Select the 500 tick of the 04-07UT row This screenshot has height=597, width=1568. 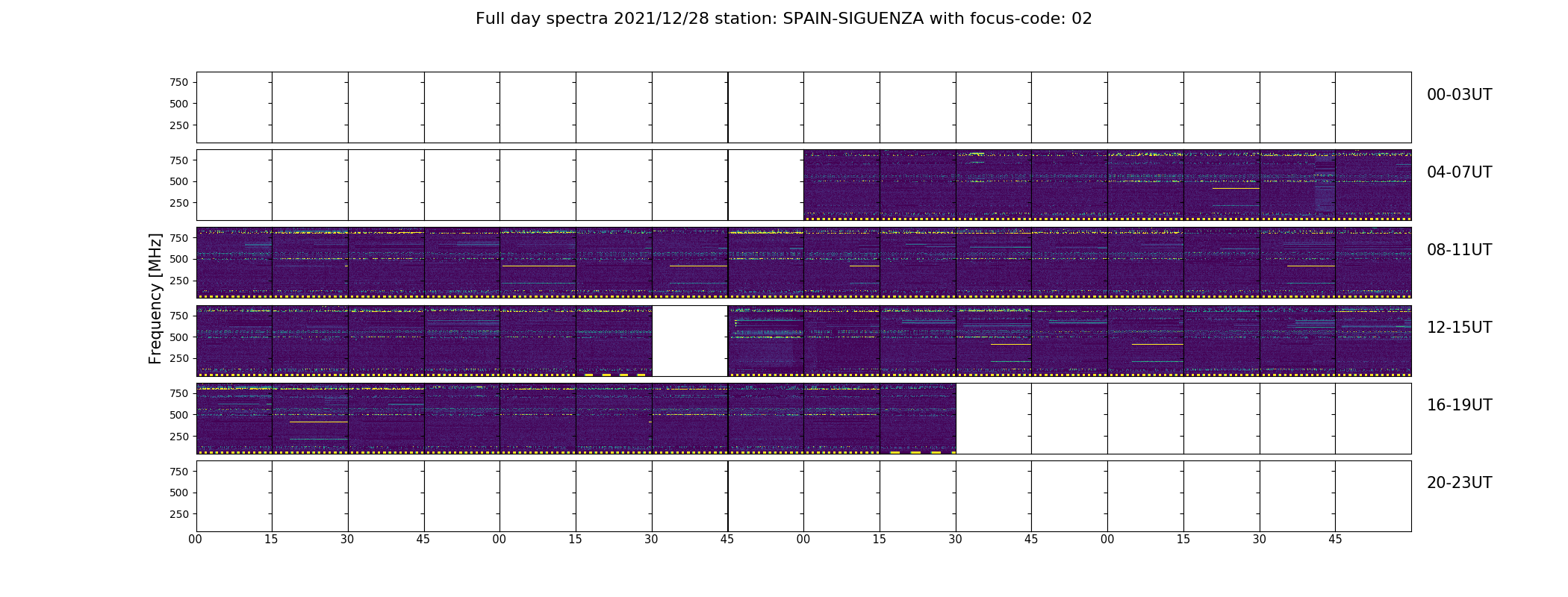(179, 181)
